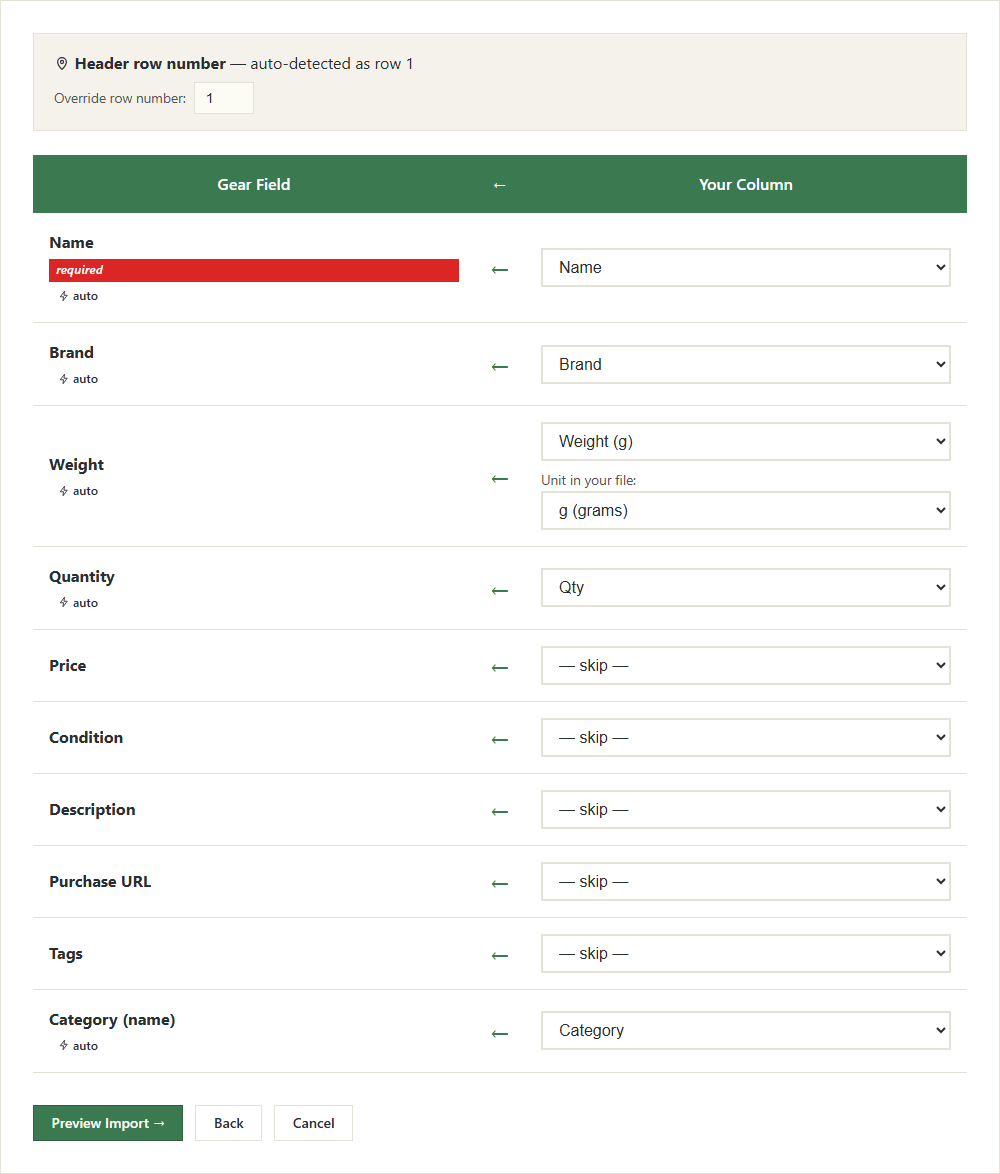The width and height of the screenshot is (1000, 1174).
Task: Cancel the import
Action: [x=313, y=1123]
